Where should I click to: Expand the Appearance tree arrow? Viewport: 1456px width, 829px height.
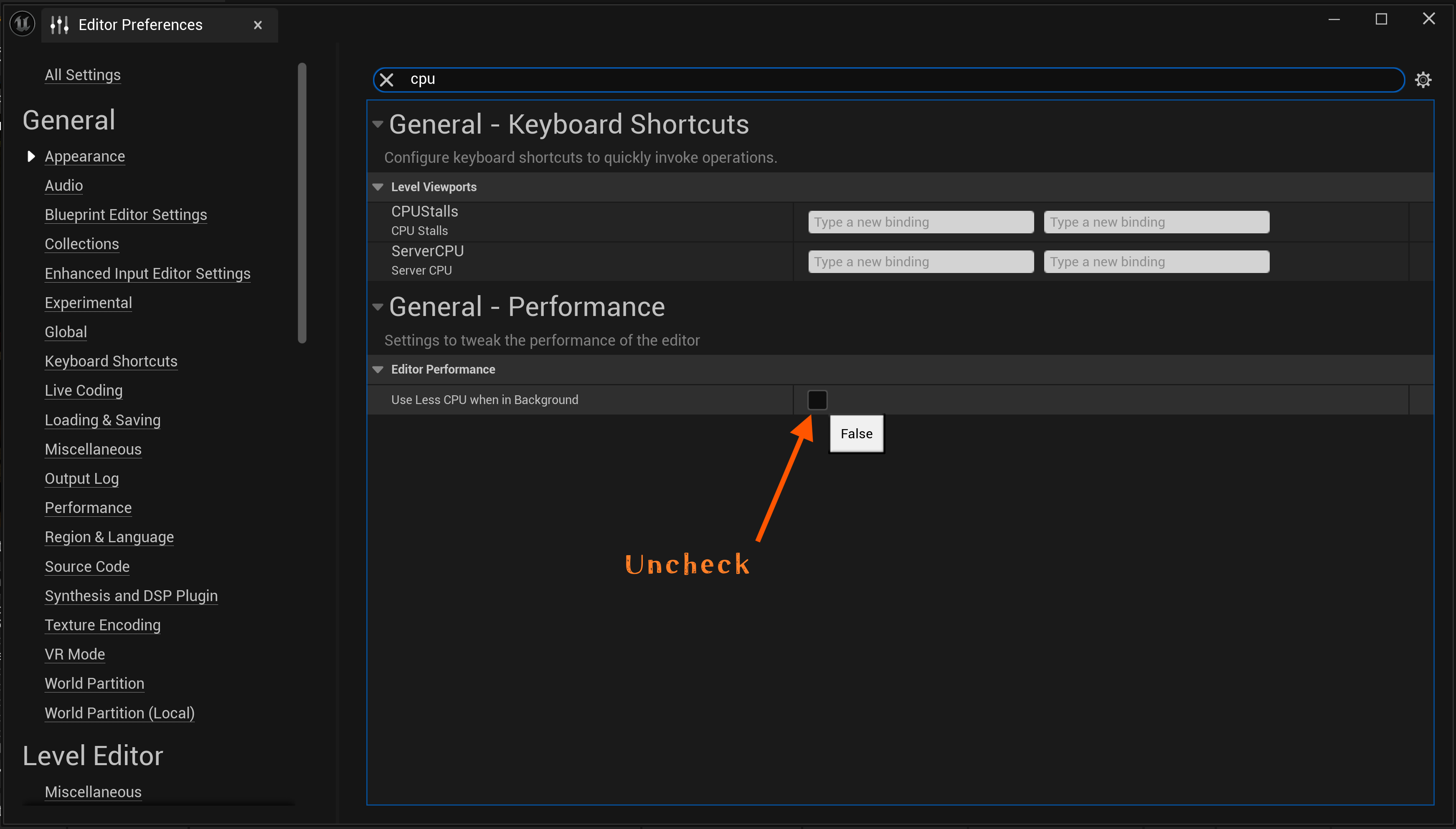(31, 156)
